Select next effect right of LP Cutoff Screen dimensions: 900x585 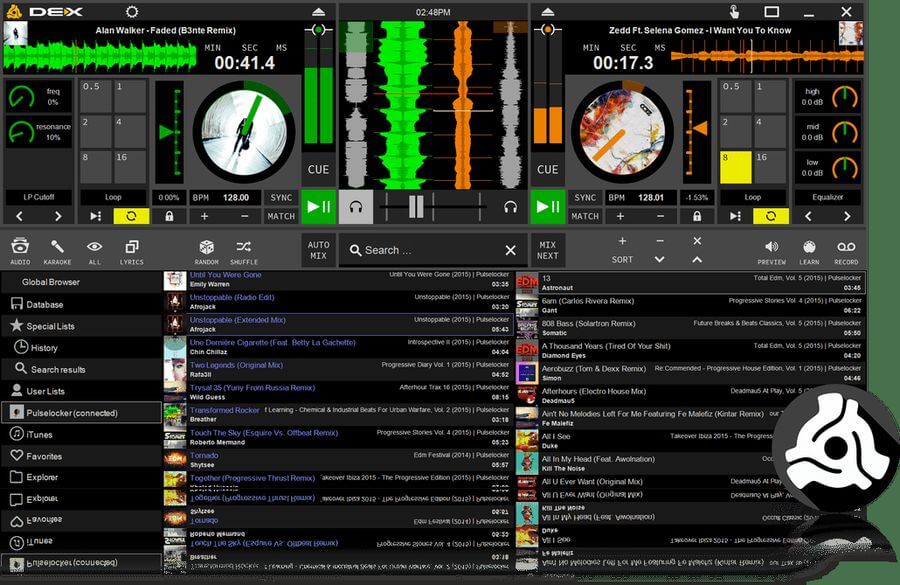(x=58, y=216)
